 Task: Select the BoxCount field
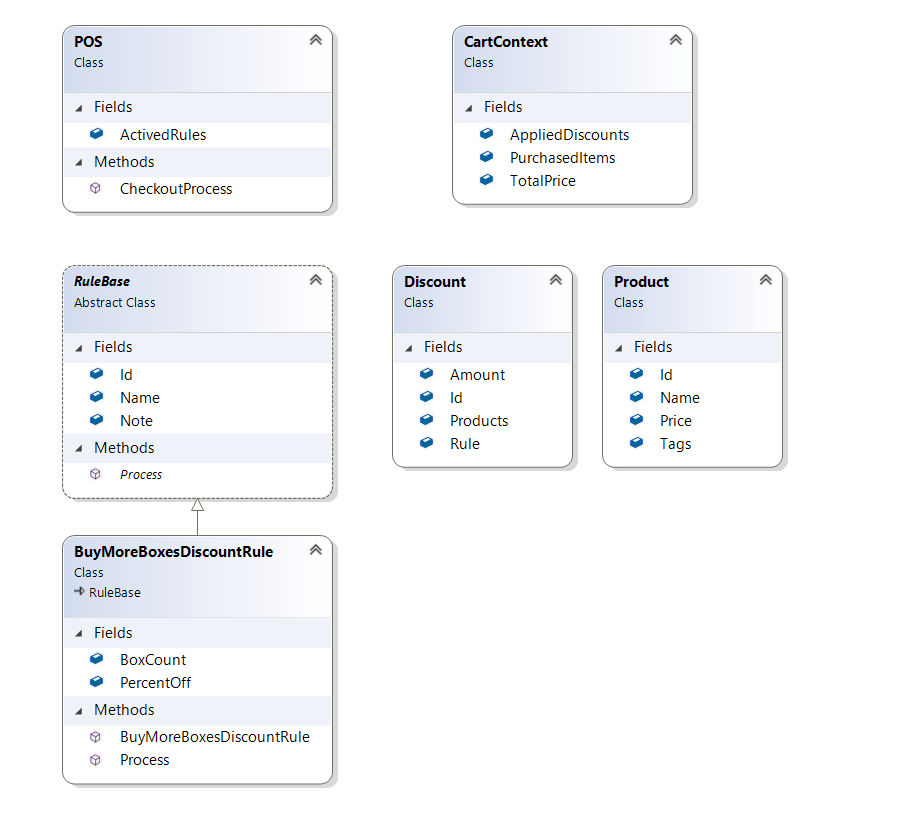tap(152, 659)
